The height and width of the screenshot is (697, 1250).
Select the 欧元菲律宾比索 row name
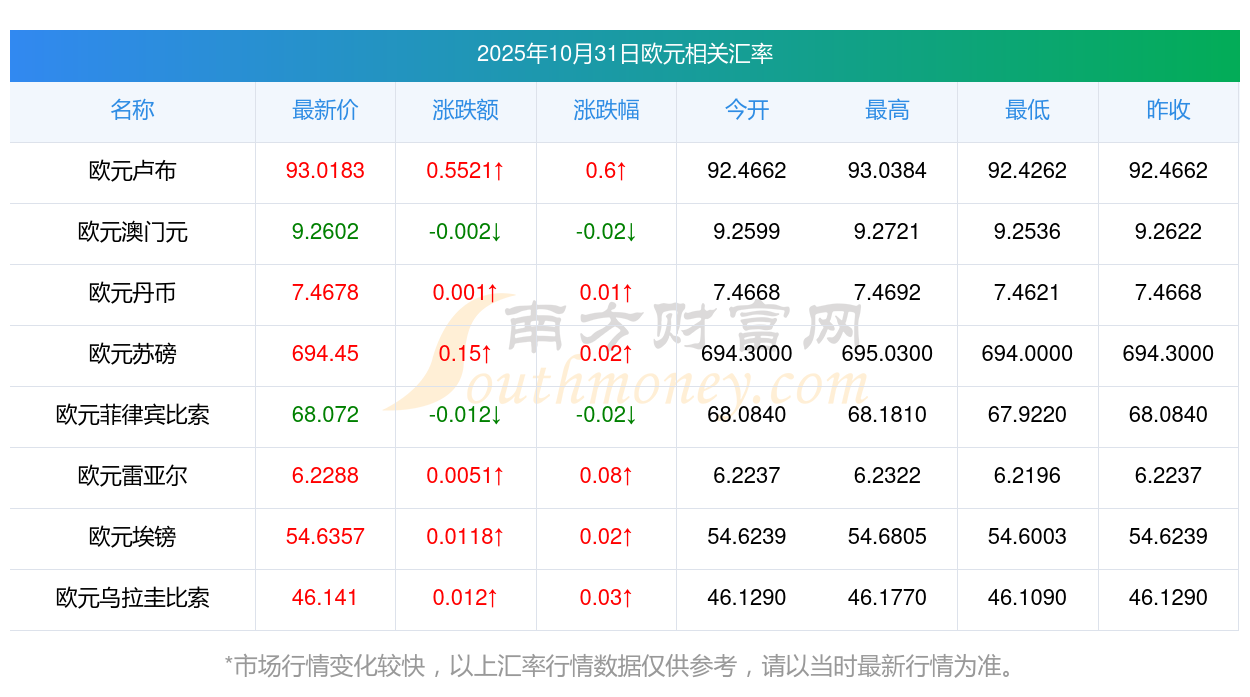coord(133,415)
